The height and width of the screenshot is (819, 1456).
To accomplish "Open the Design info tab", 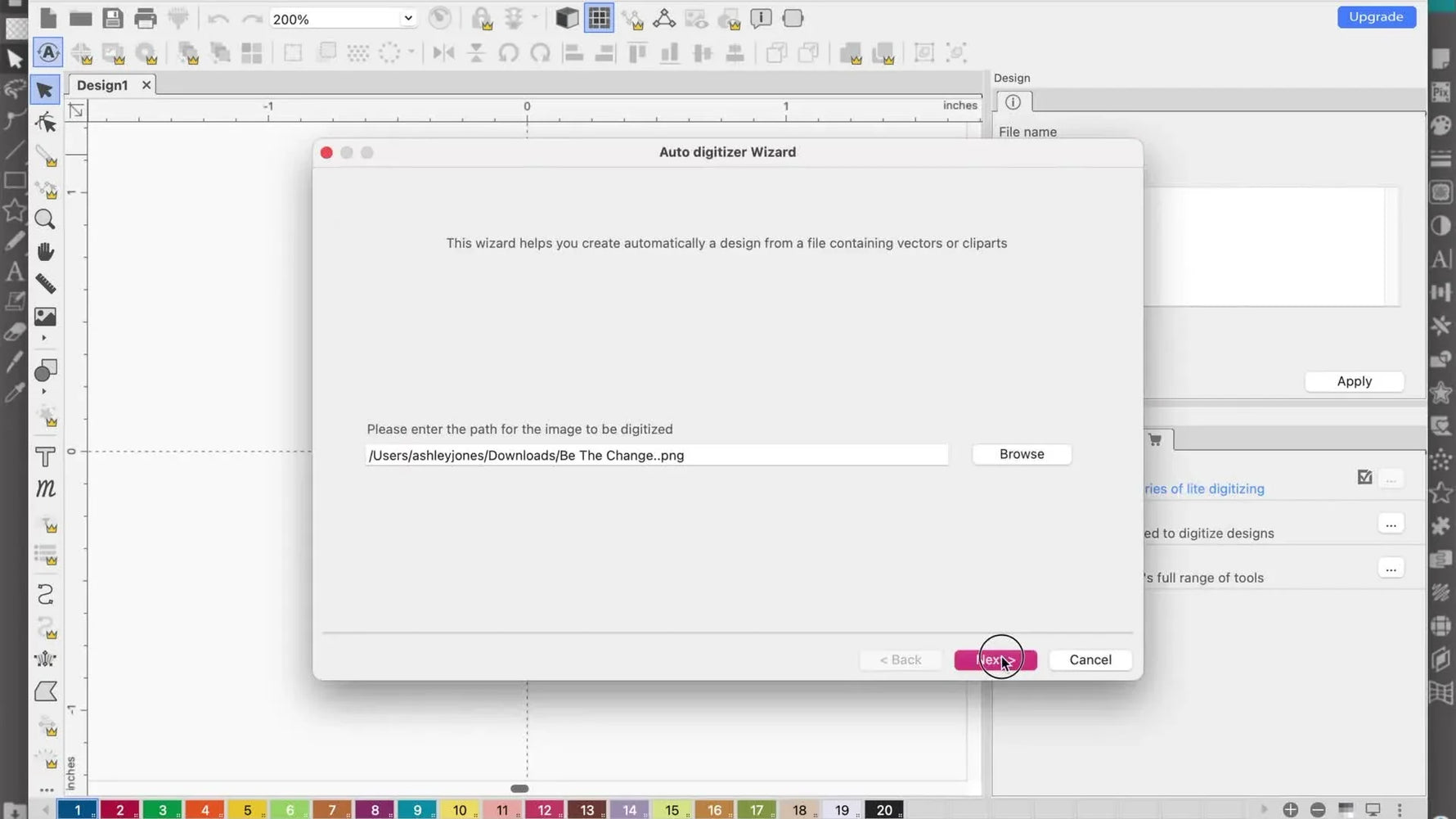I will point(1013,102).
